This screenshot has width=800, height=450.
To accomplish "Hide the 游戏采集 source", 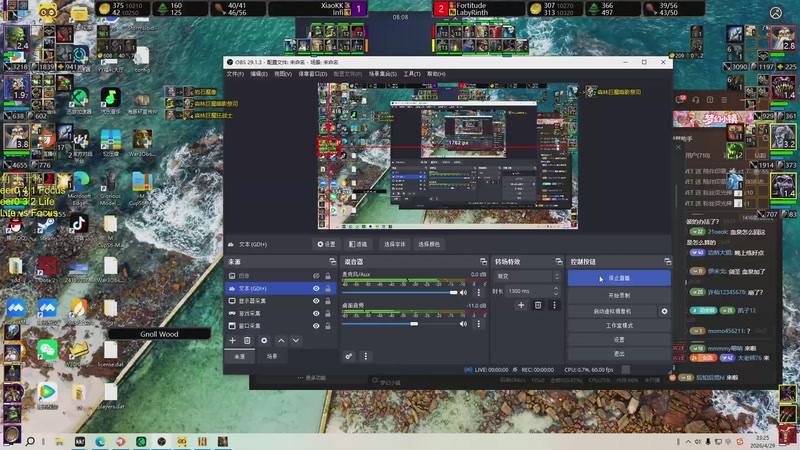I will pos(316,313).
